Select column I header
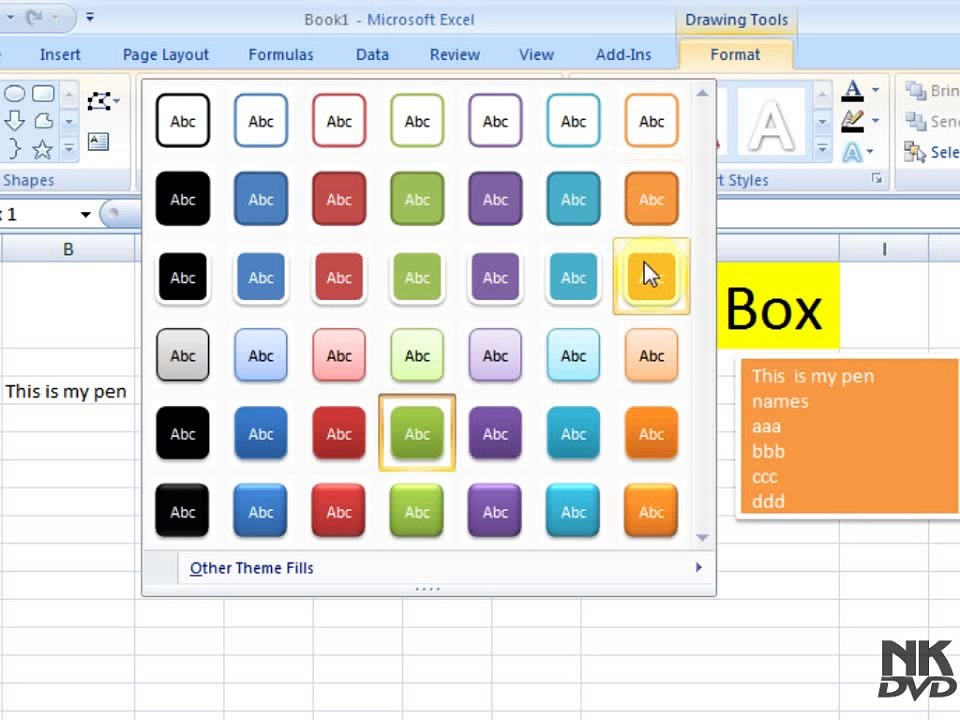This screenshot has width=960, height=720. (884, 249)
